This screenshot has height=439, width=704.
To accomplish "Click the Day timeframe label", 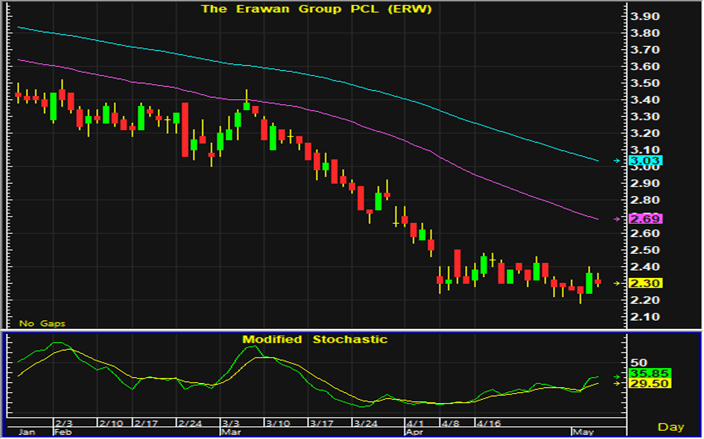I will [x=676, y=425].
